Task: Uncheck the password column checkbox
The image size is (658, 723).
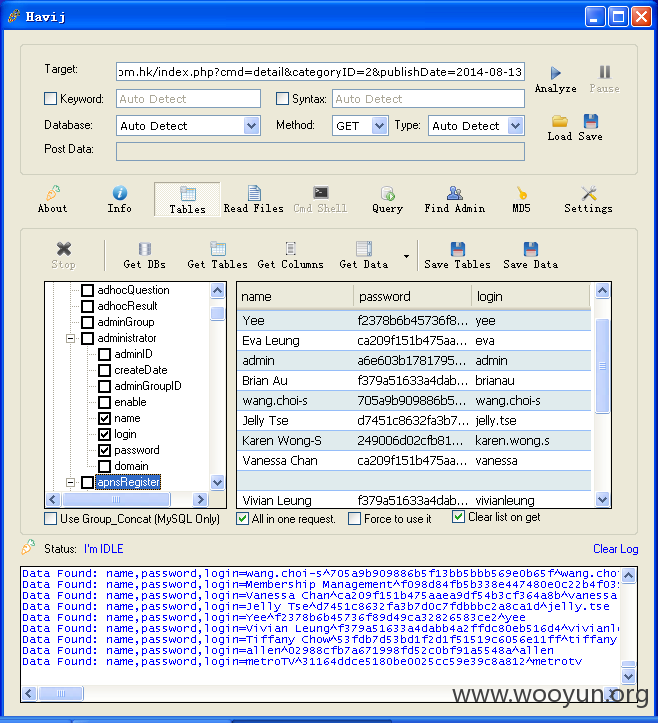Action: pos(105,450)
